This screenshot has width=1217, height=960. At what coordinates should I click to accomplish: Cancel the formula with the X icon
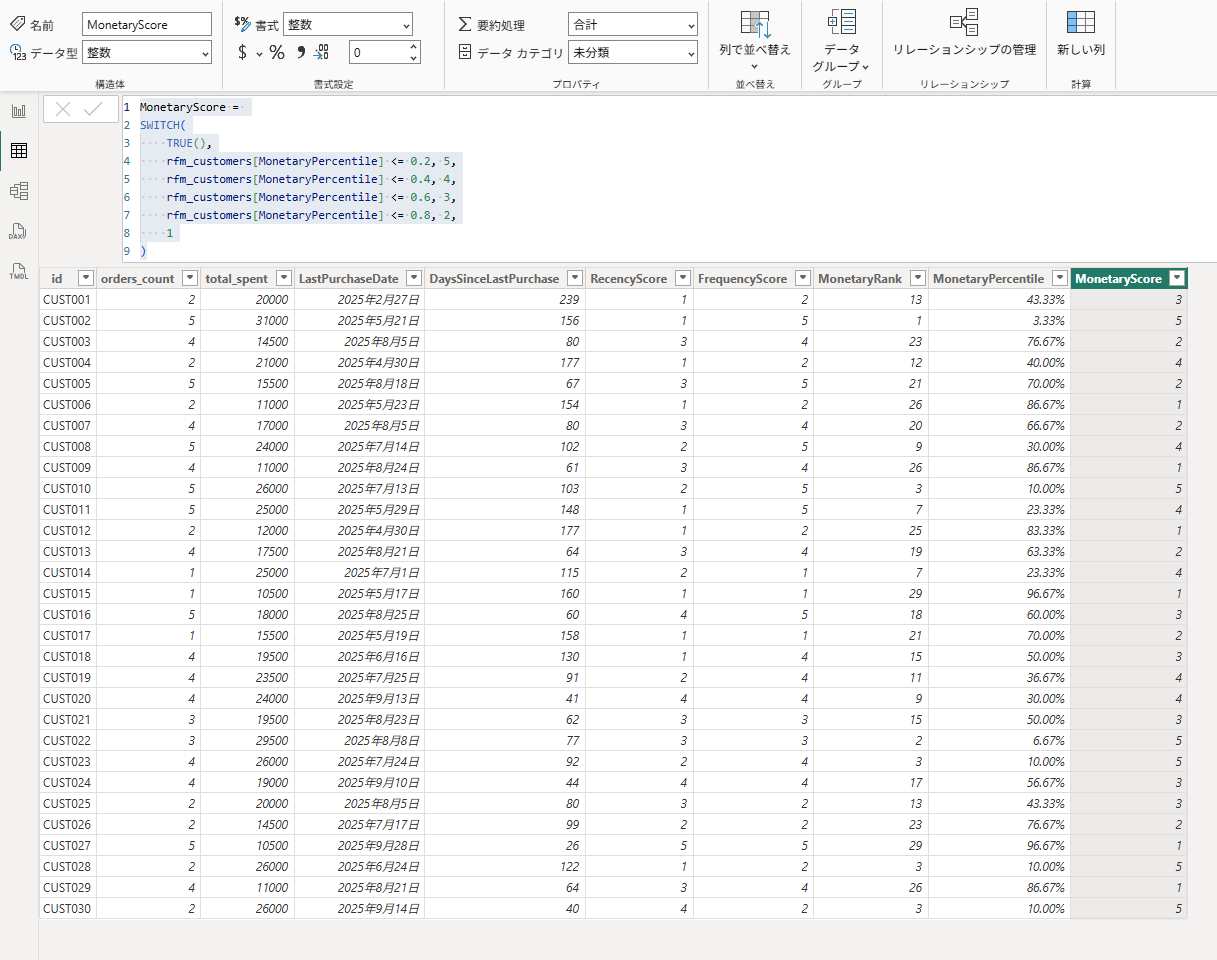63,110
